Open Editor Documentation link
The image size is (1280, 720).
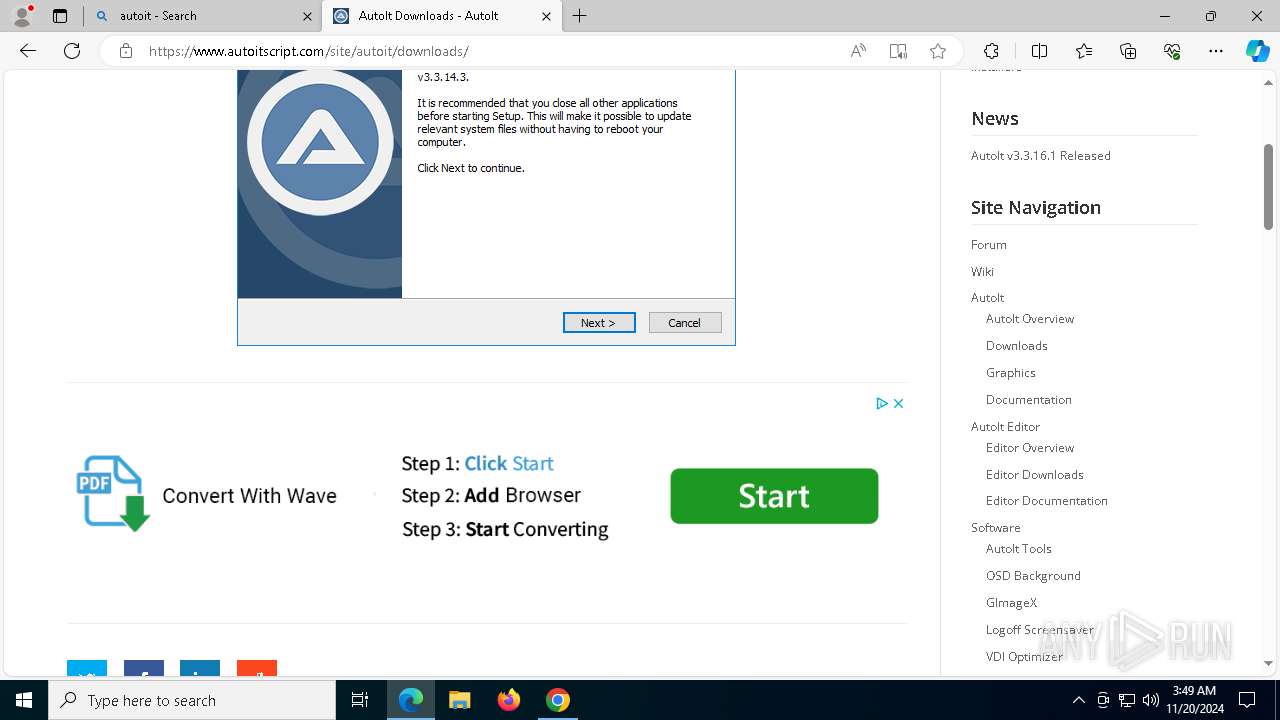pos(1046,500)
